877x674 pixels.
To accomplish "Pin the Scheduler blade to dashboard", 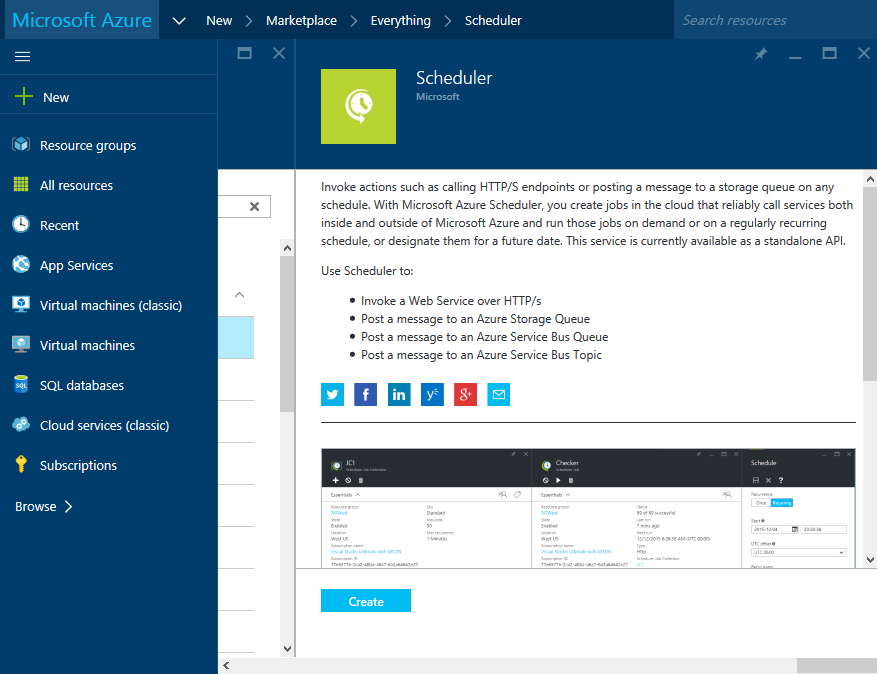I will [760, 55].
